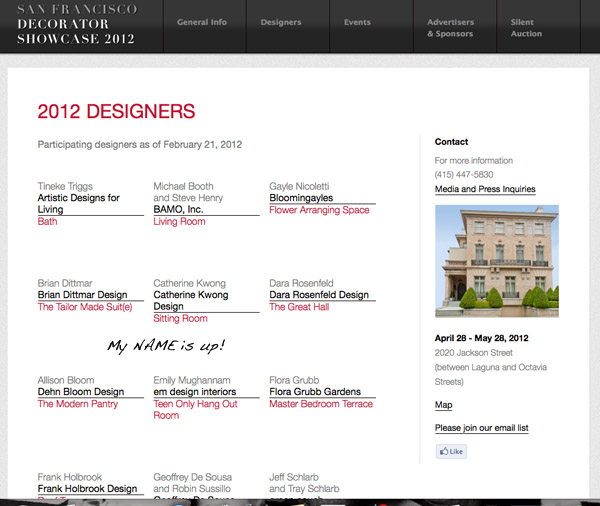Open Artistic Designs for Living link
This screenshot has height=506, width=600.
(x=78, y=204)
